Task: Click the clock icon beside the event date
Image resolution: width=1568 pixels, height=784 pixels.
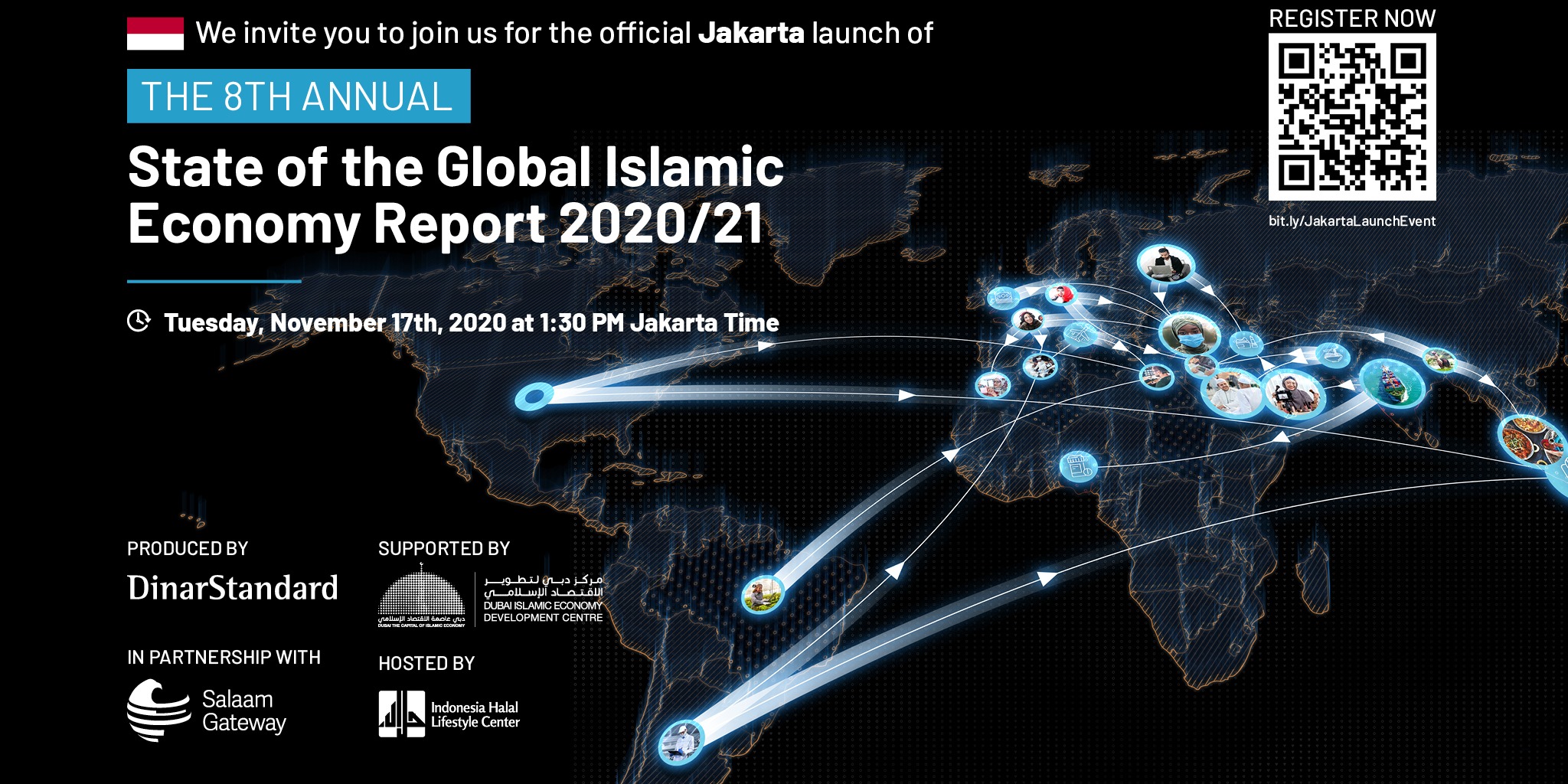Action: [x=139, y=322]
